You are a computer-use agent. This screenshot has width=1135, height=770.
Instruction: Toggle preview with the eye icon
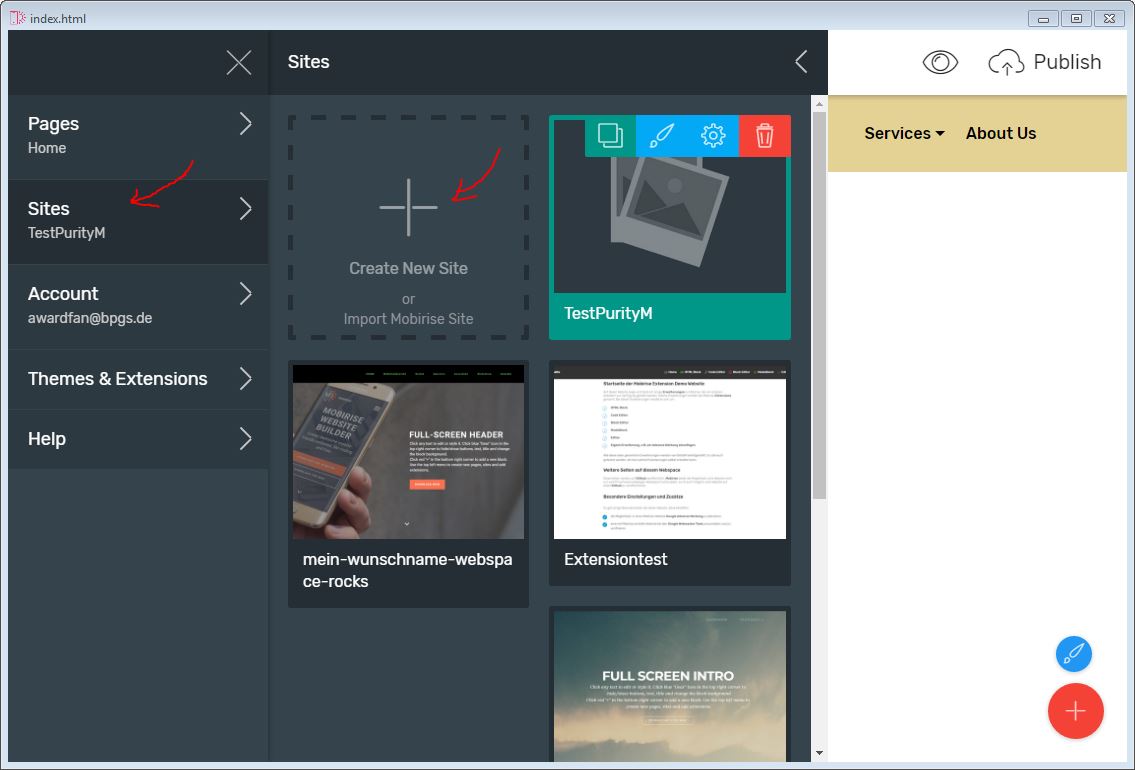[x=940, y=63]
